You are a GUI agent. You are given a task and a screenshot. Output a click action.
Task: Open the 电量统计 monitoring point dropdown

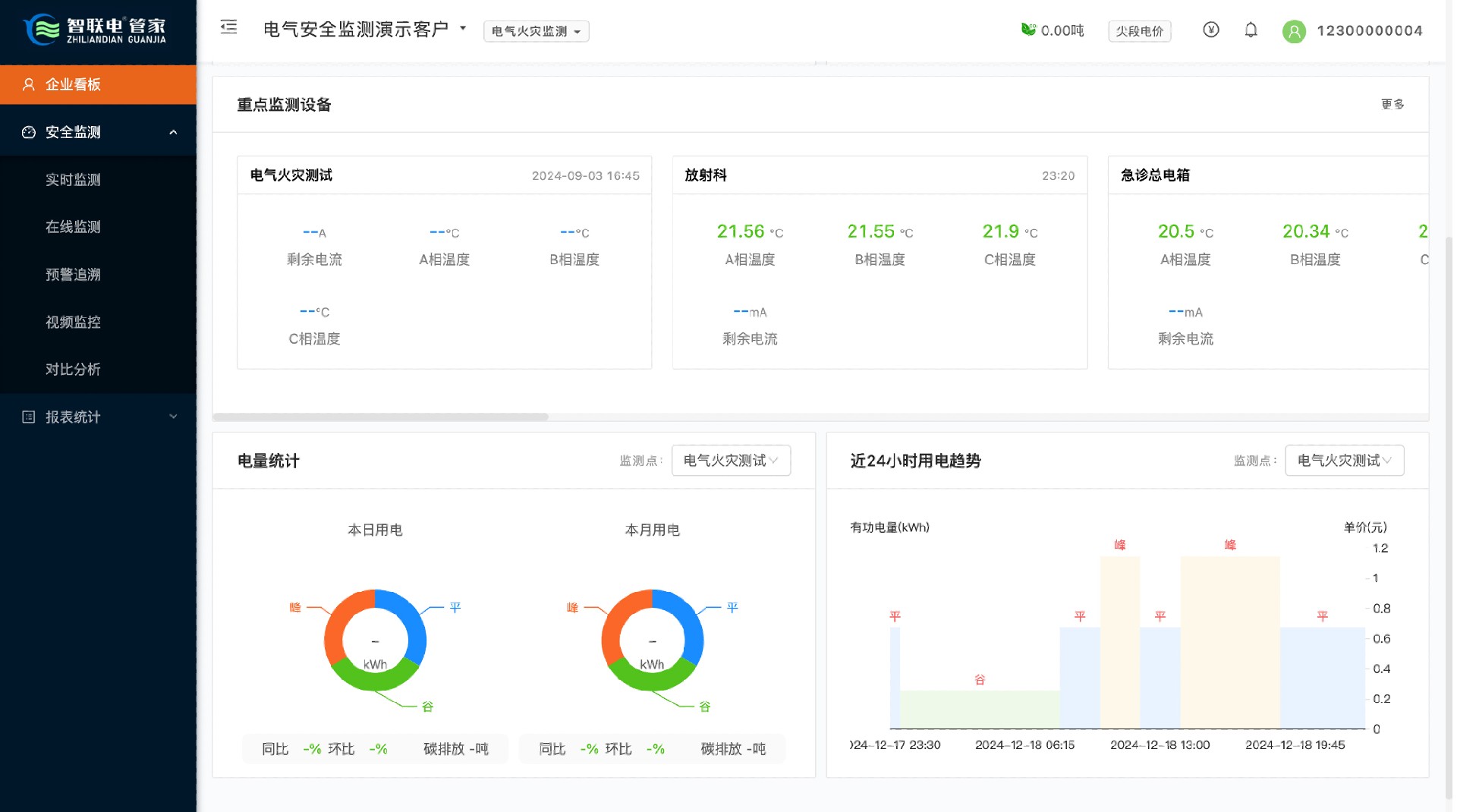click(x=730, y=461)
